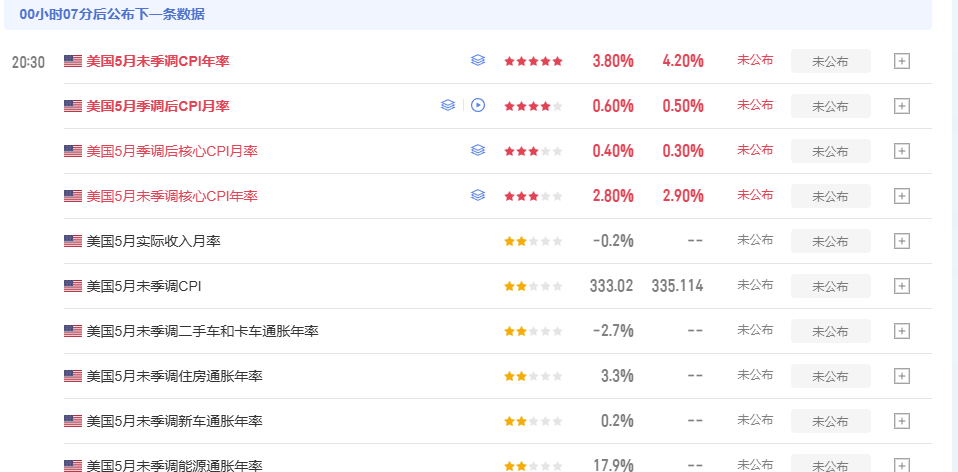This screenshot has width=958, height=472.
Task: Click 未公布 button for 美国5月未季调住房通胀年率
Action: [x=830, y=376]
